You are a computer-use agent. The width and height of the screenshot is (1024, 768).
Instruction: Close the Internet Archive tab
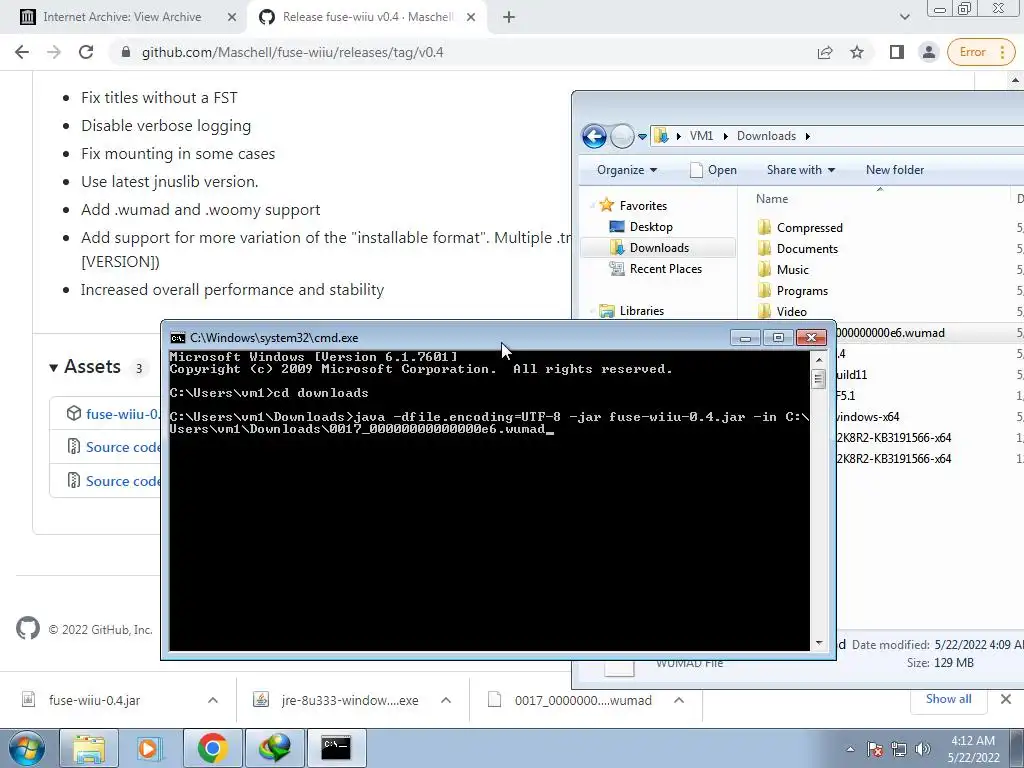[231, 17]
